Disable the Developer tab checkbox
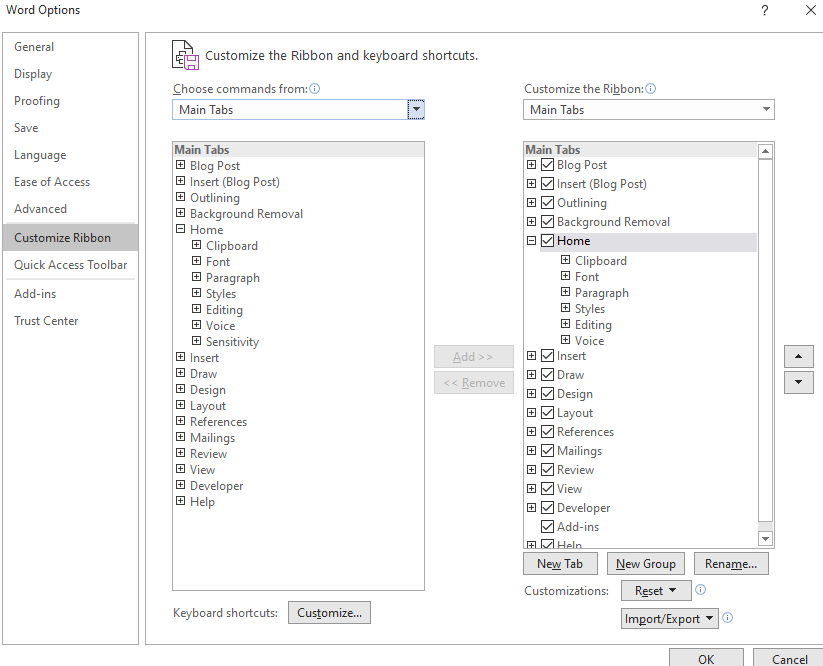The image size is (823, 666). [547, 508]
